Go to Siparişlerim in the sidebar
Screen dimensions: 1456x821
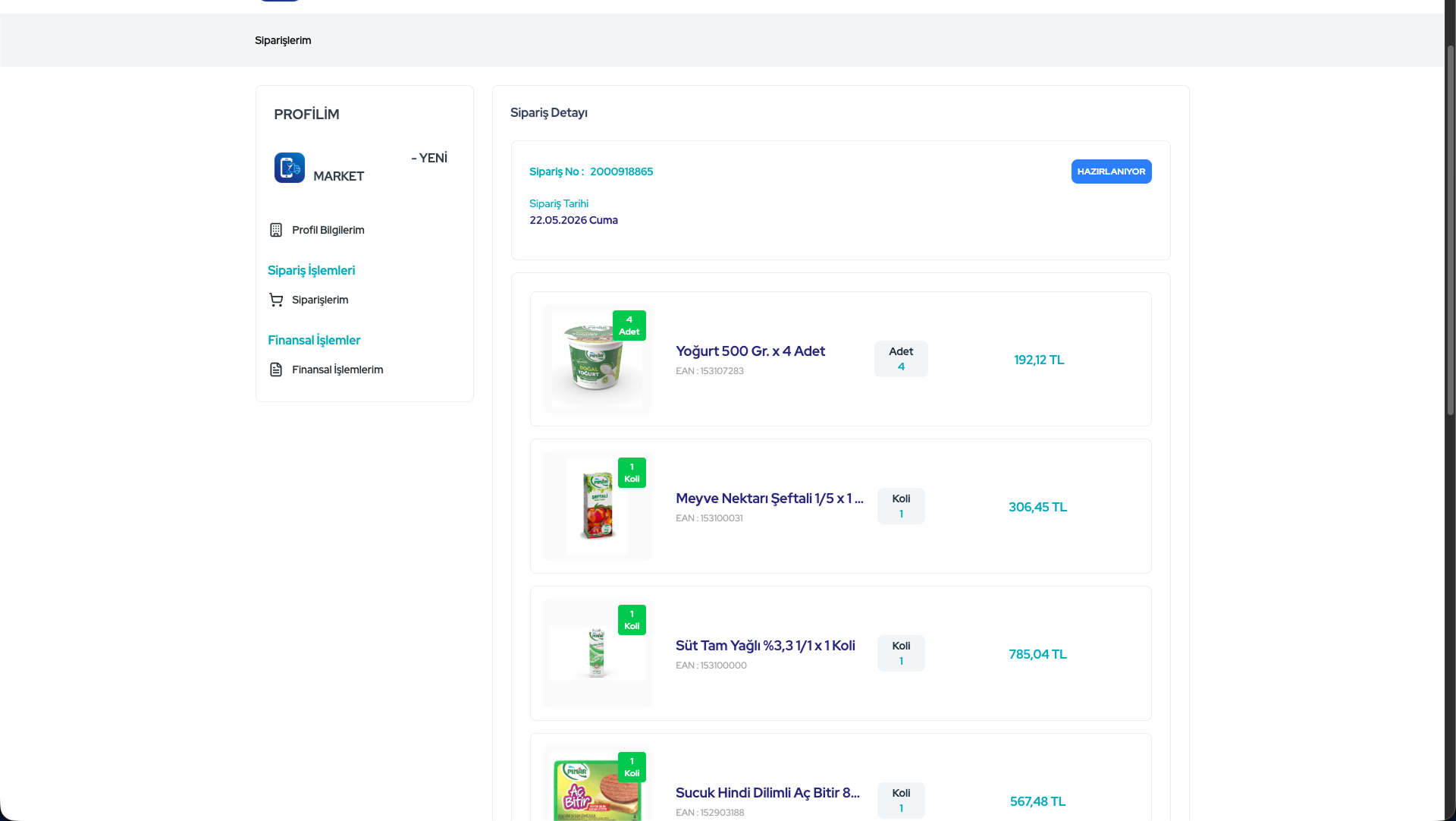click(320, 300)
